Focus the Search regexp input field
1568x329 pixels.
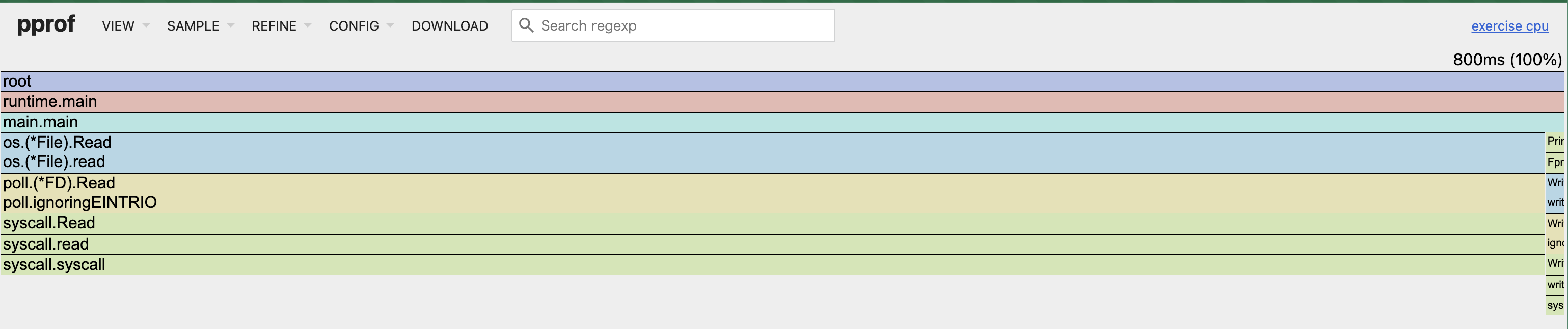(673, 25)
